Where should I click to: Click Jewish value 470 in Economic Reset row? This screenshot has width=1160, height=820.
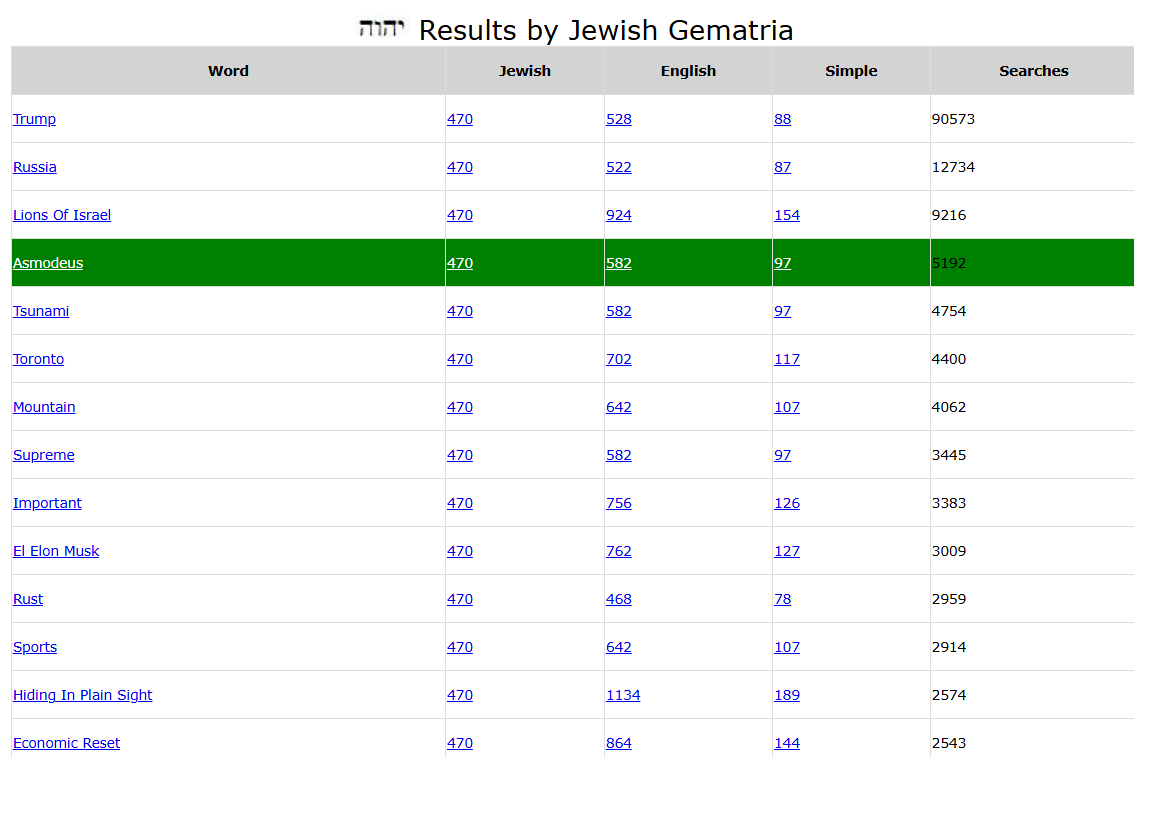click(460, 744)
